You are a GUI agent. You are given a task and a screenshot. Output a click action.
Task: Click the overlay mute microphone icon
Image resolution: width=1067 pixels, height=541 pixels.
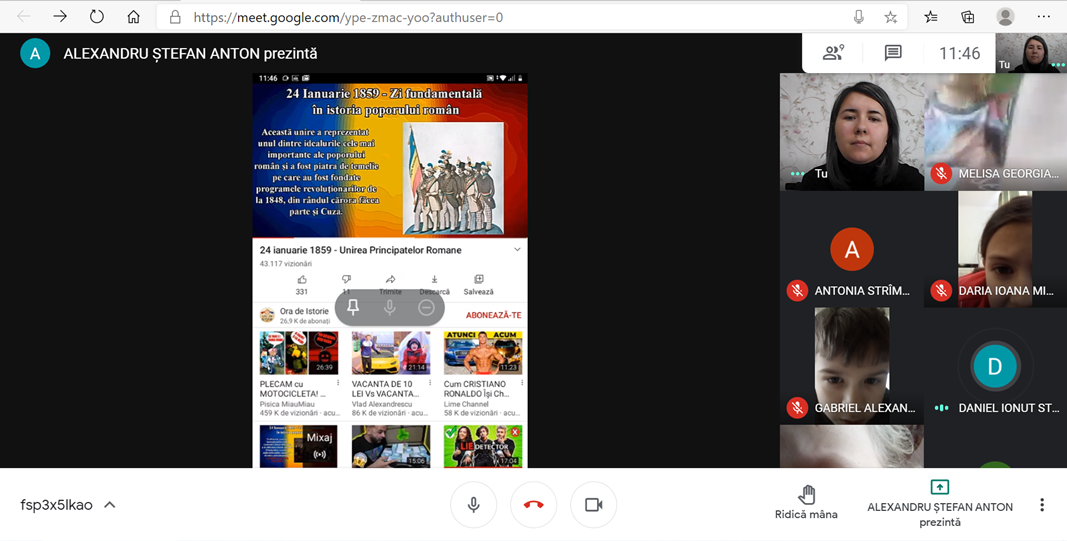coord(390,308)
